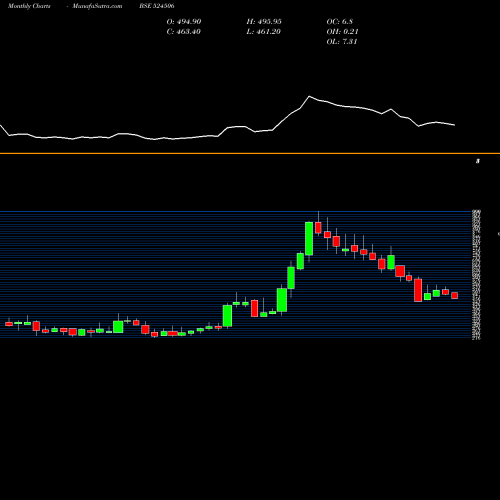Click the peak of the white line chart
The image size is (500, 500).
pyautogui.click(x=309, y=97)
